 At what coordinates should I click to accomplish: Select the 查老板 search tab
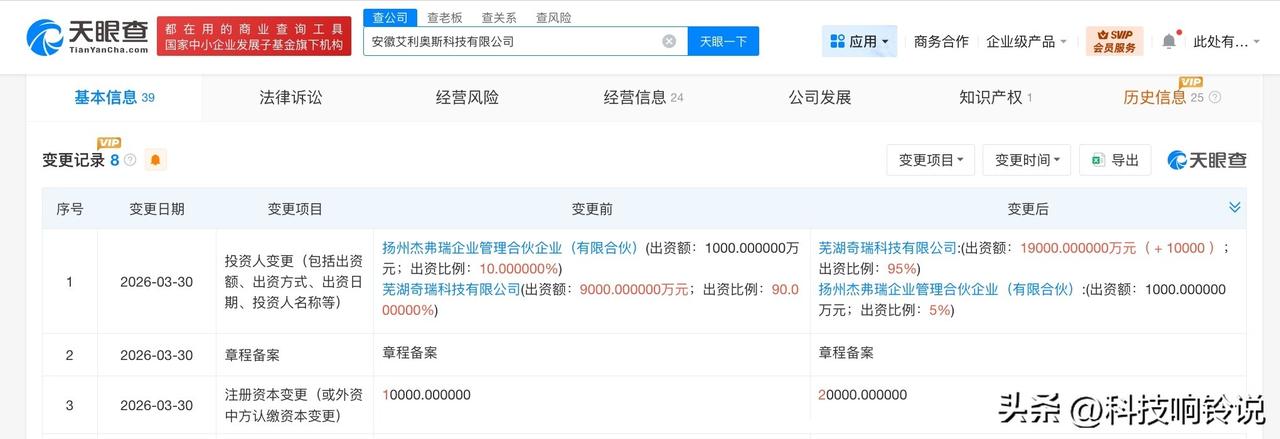click(x=444, y=17)
